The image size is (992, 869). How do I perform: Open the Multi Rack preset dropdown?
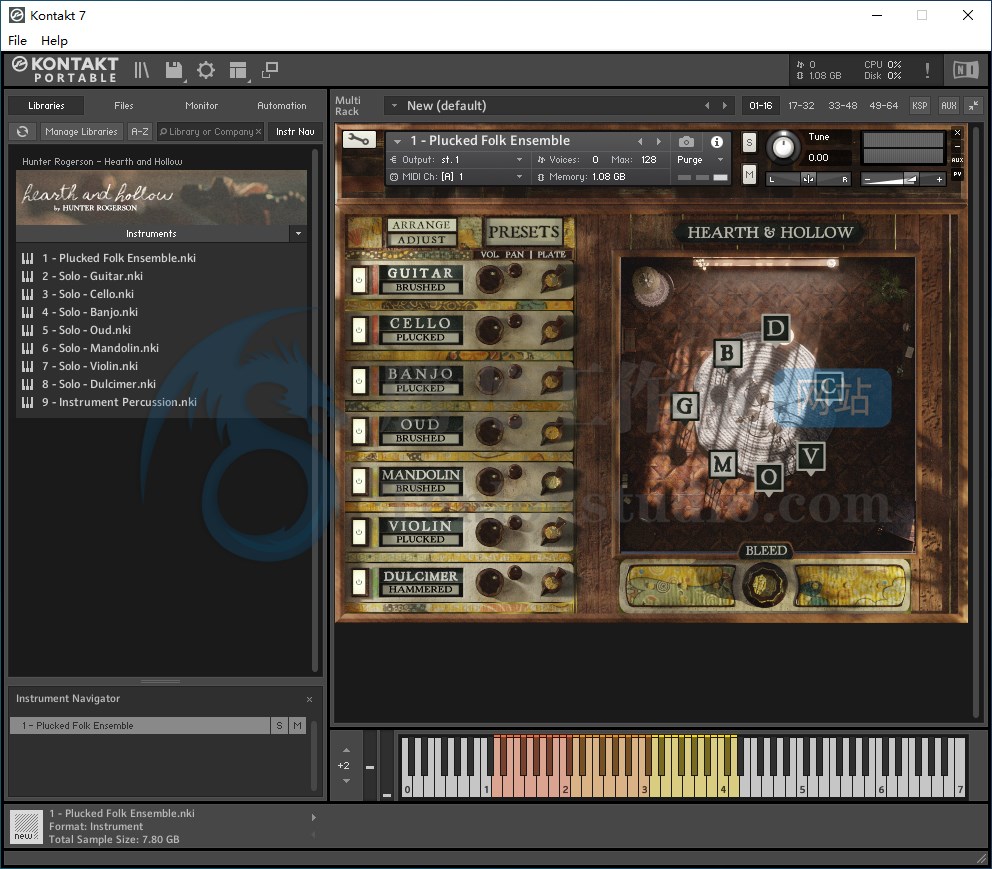[394, 106]
